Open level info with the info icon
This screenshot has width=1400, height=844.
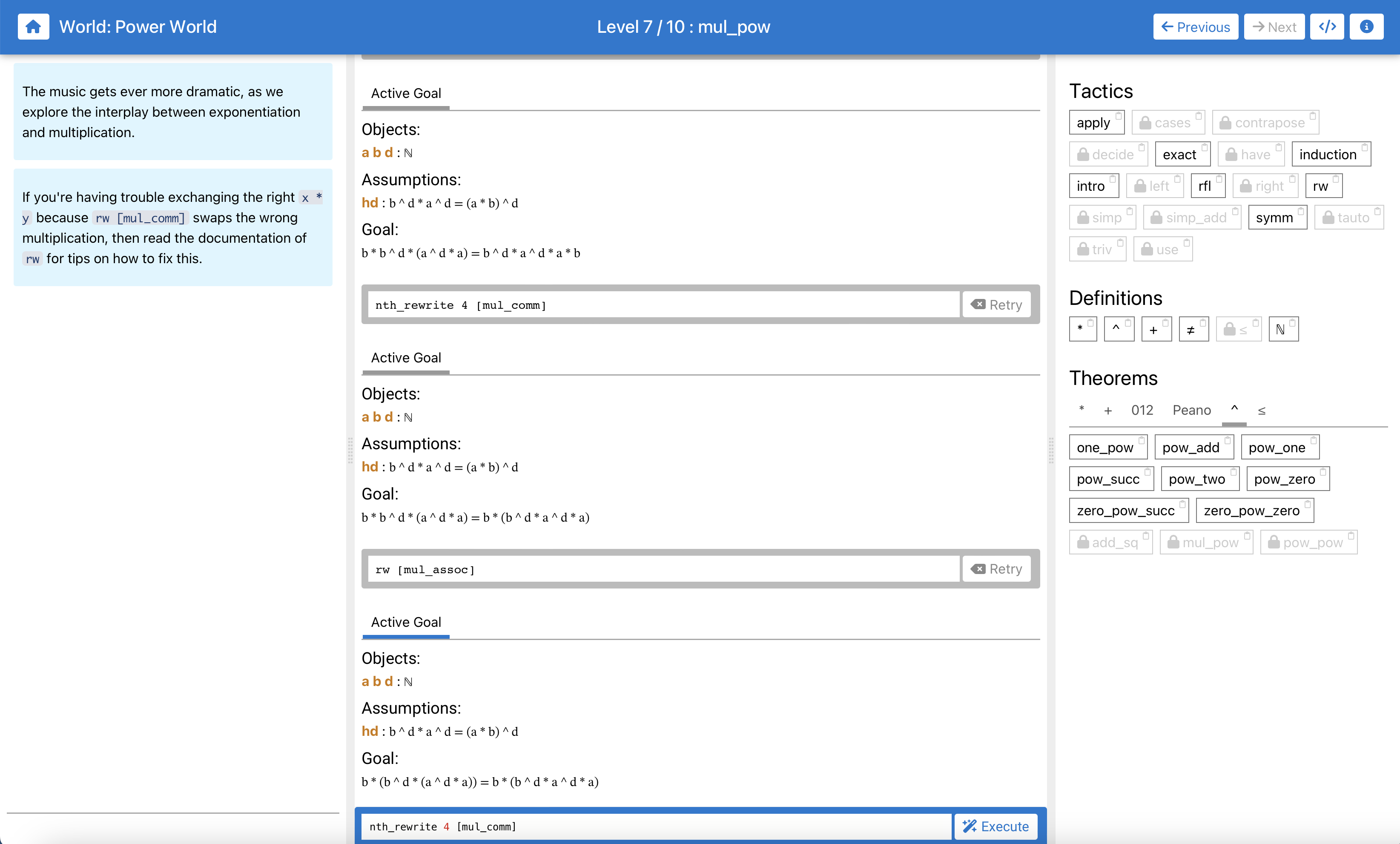coord(1366,27)
